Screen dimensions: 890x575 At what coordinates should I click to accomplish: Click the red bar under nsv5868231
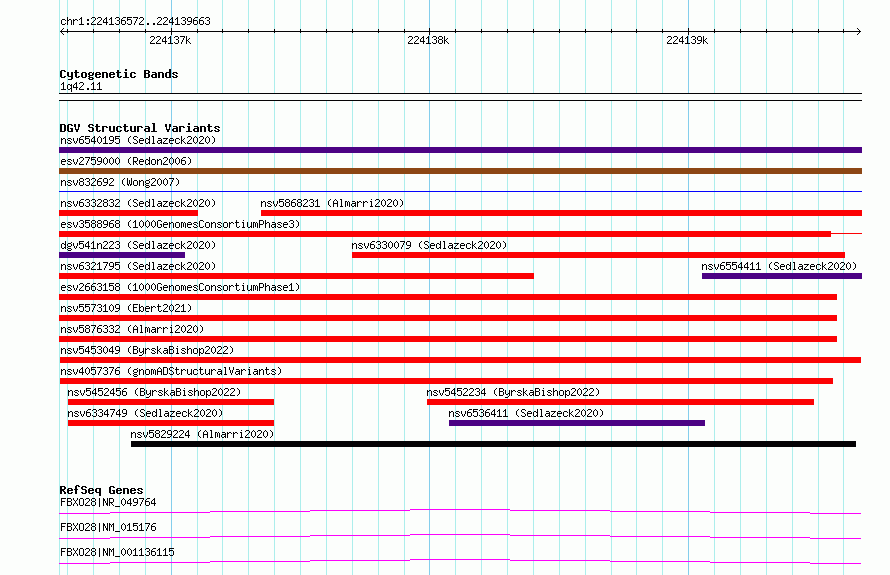pyautogui.click(x=561, y=213)
